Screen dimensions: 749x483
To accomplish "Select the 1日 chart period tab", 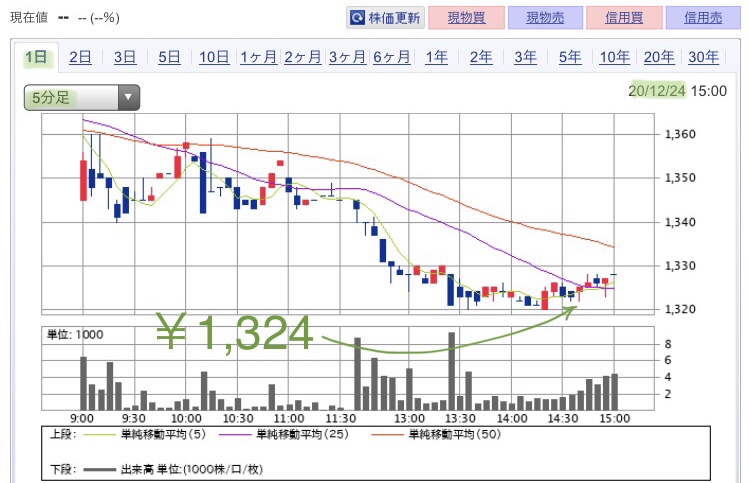I will pyautogui.click(x=36, y=57).
